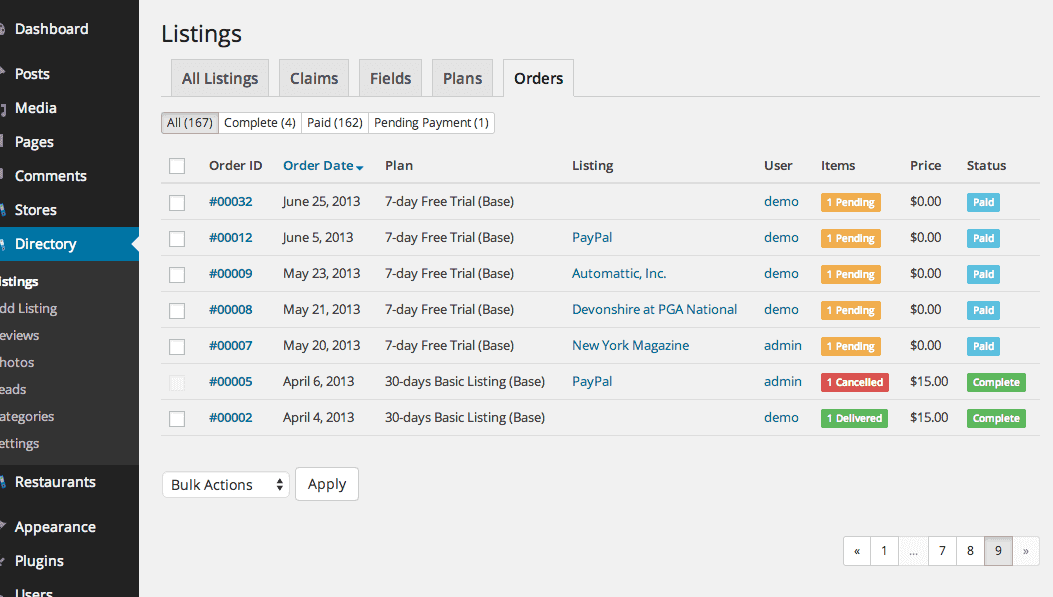Switch to the All Listings tab

pyautogui.click(x=220, y=78)
